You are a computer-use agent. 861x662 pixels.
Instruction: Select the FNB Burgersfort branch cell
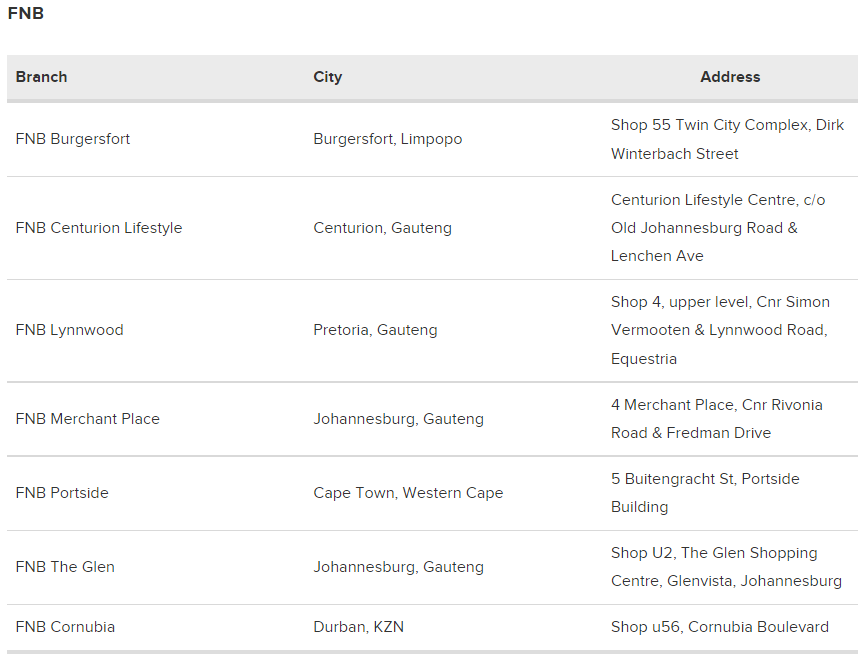tap(73, 139)
